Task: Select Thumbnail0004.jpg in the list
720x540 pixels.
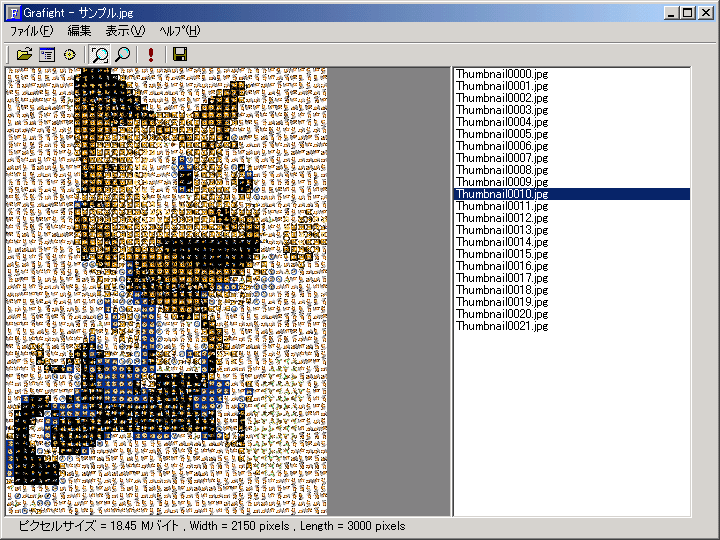Action: pyautogui.click(x=572, y=122)
